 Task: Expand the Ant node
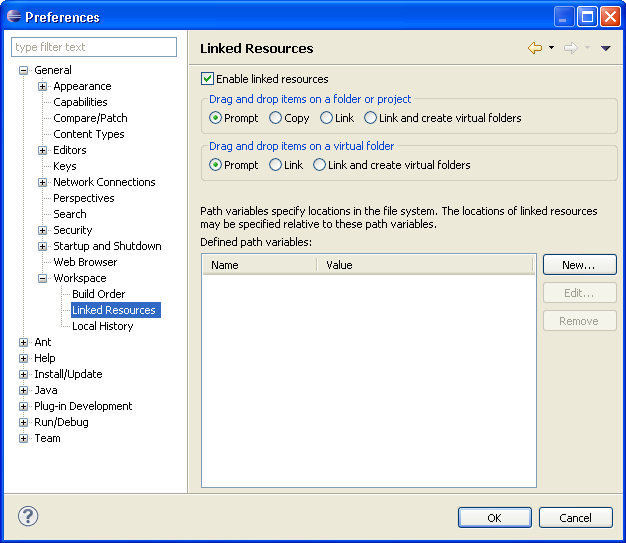pyautogui.click(x=24, y=343)
